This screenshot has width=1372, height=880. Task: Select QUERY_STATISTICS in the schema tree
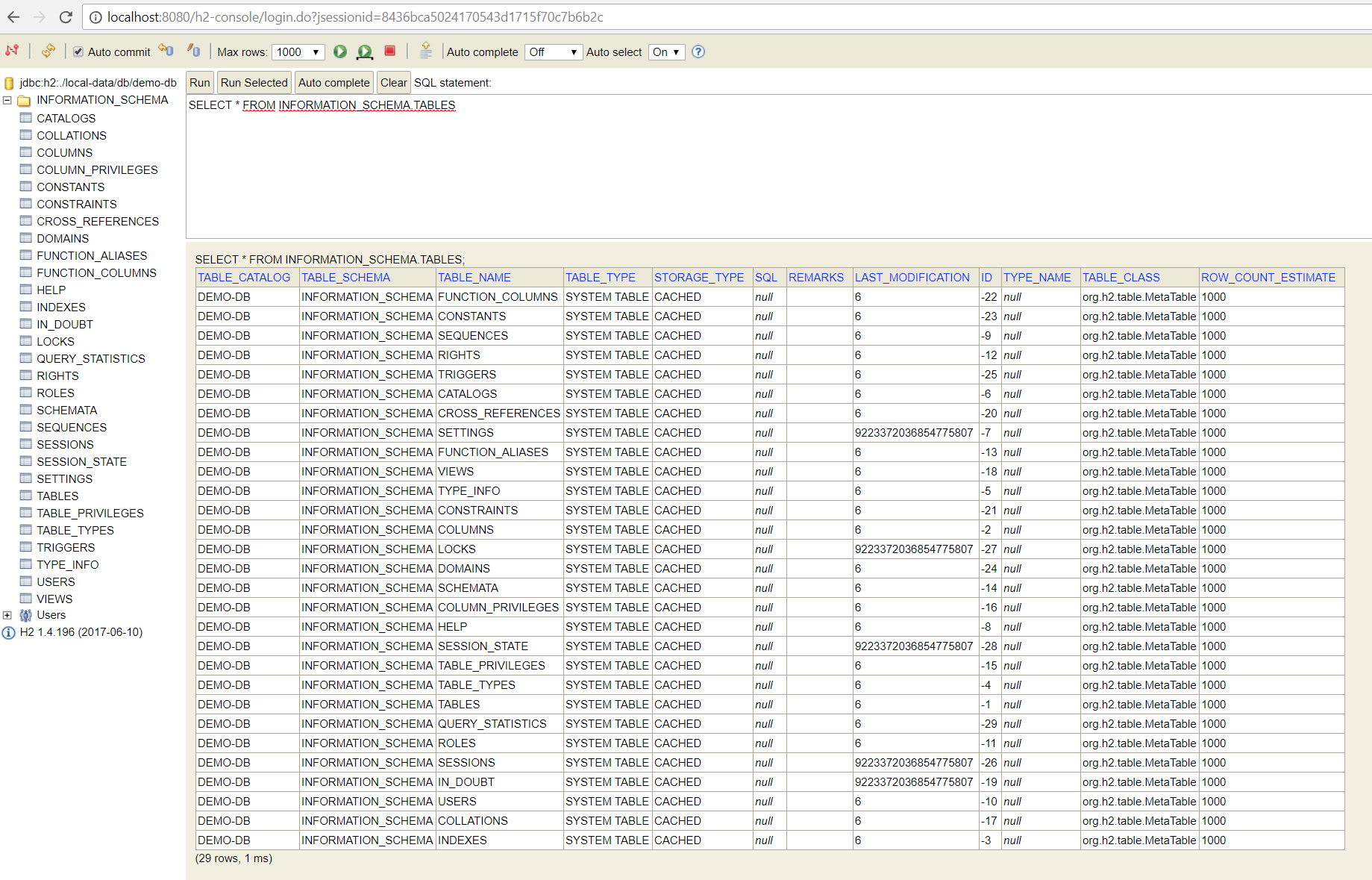coord(91,358)
